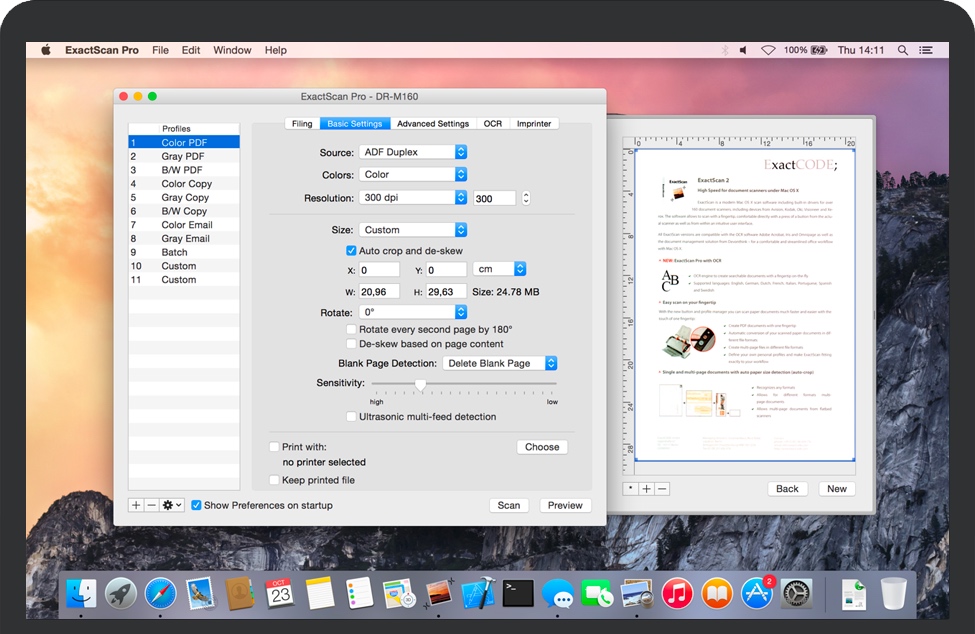This screenshot has width=975, height=634.
Task: Open iTunes from the dock
Action: point(677,593)
